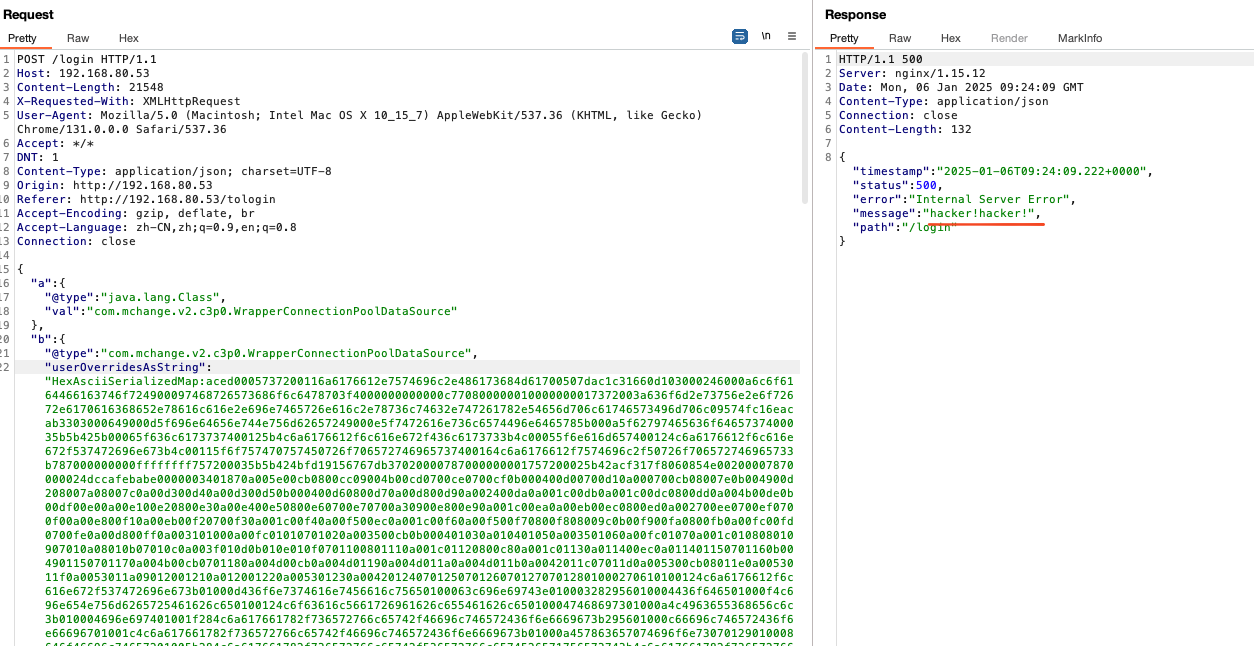1254x646 pixels.
Task: Click the '"@type":"java.lang.Class"' line
Action: (x=135, y=297)
